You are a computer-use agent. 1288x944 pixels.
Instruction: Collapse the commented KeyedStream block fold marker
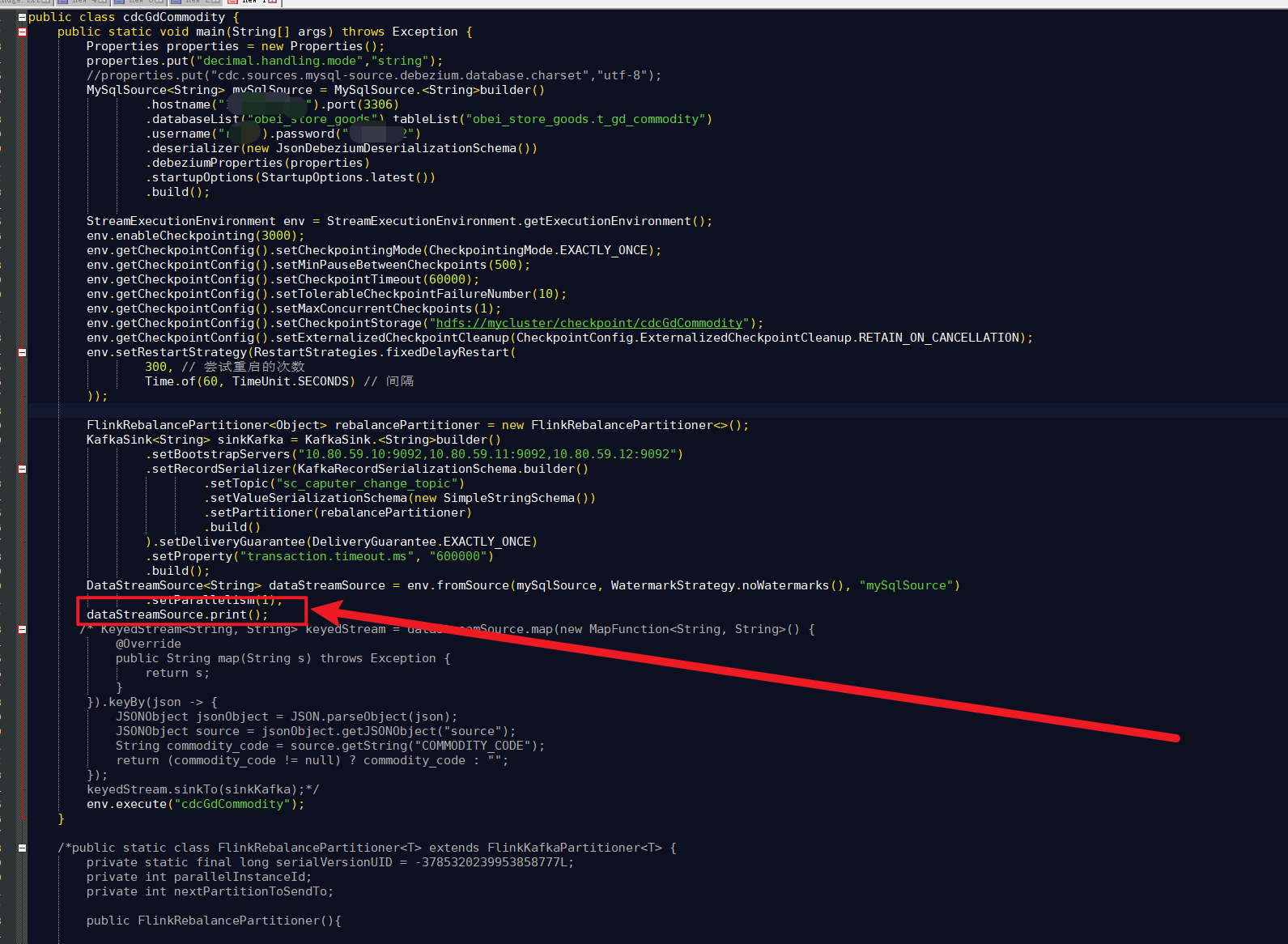(x=23, y=629)
